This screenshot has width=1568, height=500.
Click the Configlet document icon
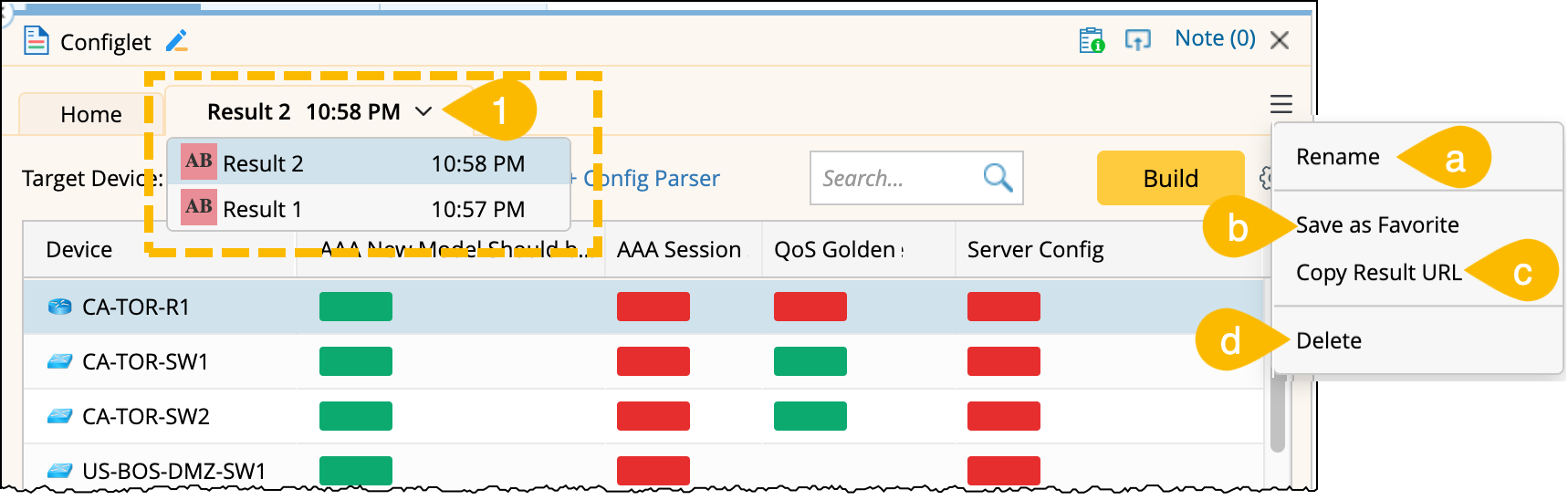tap(36, 41)
